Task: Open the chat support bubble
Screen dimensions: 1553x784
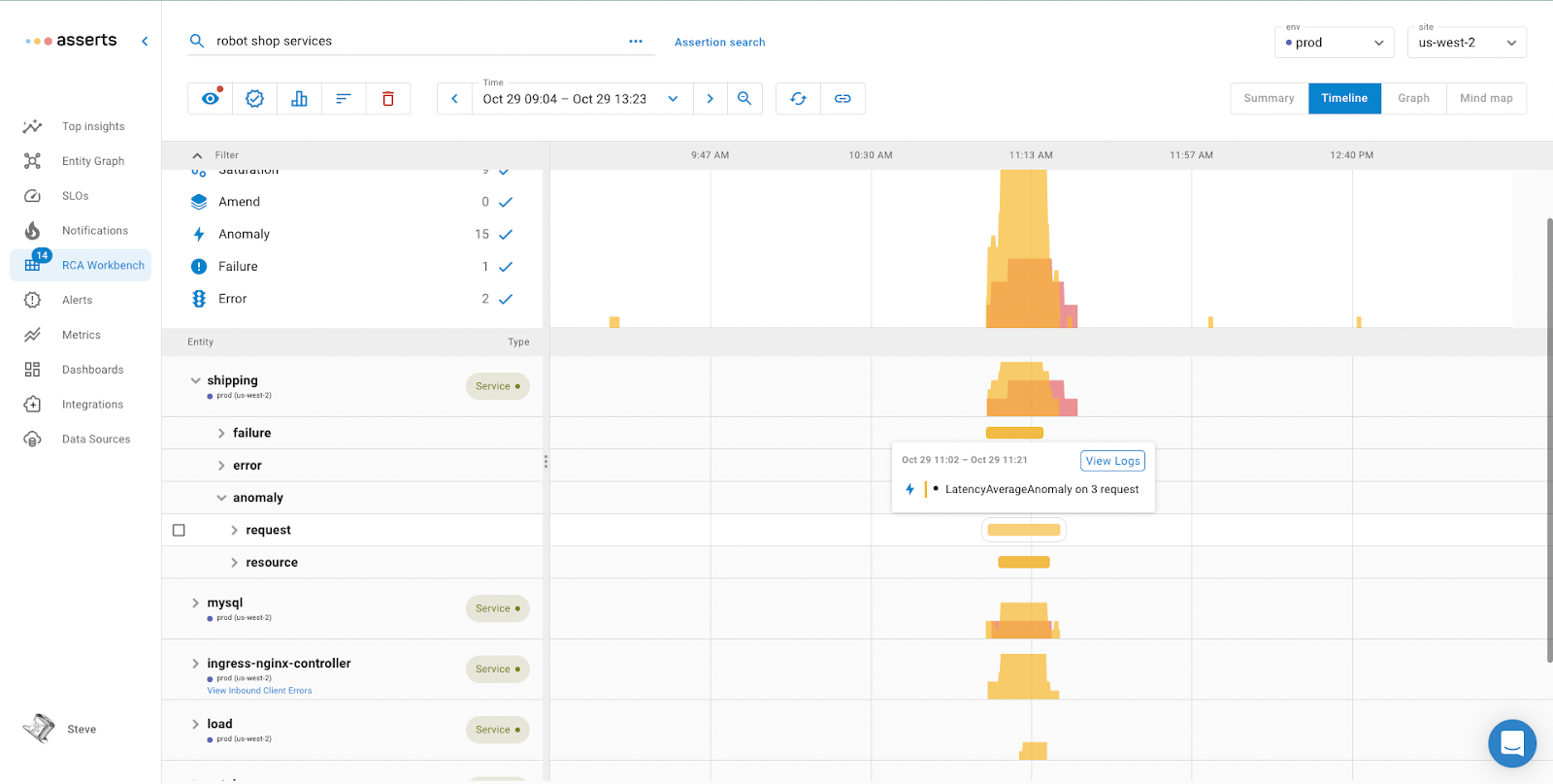Action: click(x=1511, y=743)
